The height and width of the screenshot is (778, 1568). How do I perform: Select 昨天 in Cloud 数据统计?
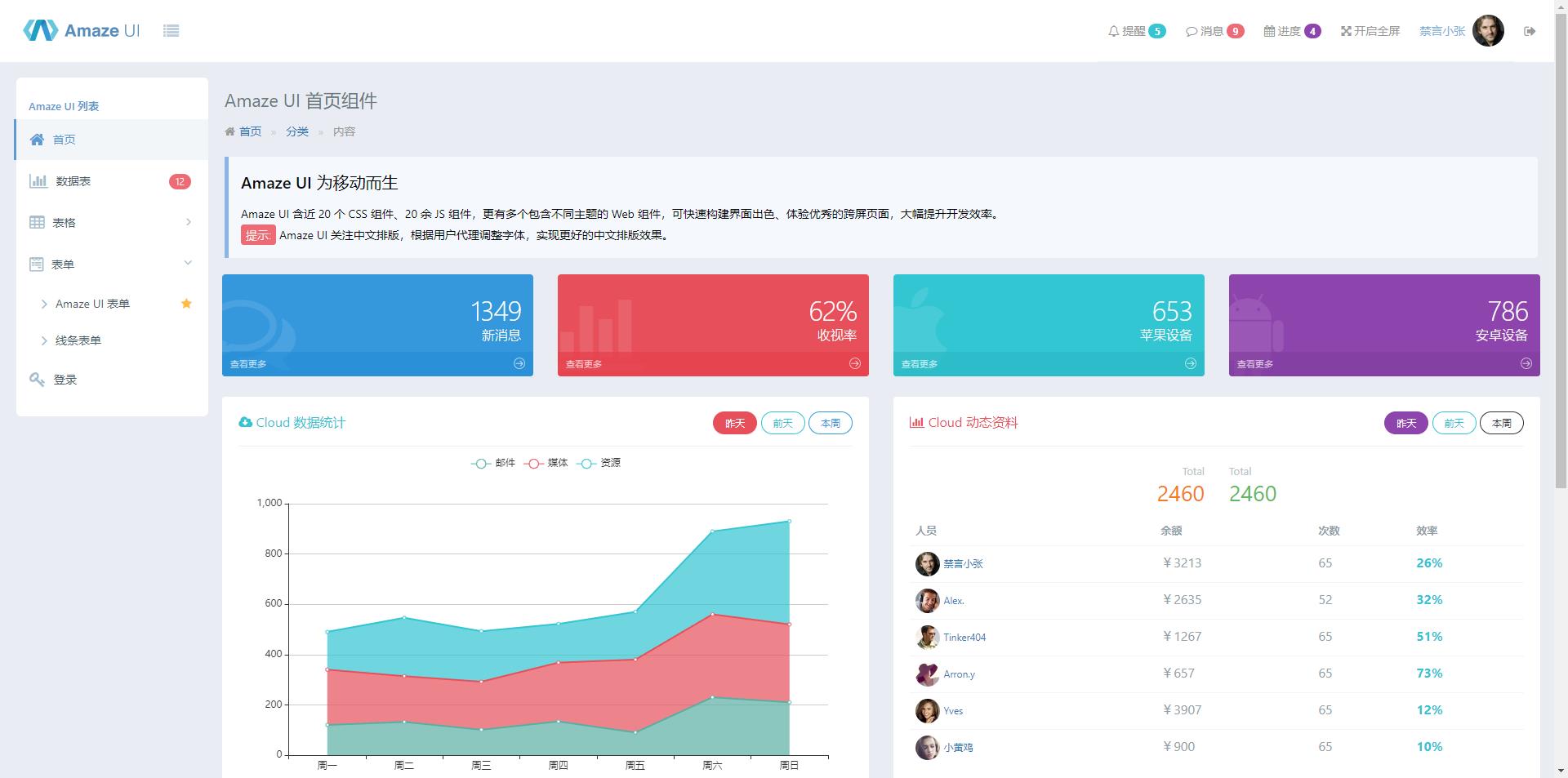point(735,423)
